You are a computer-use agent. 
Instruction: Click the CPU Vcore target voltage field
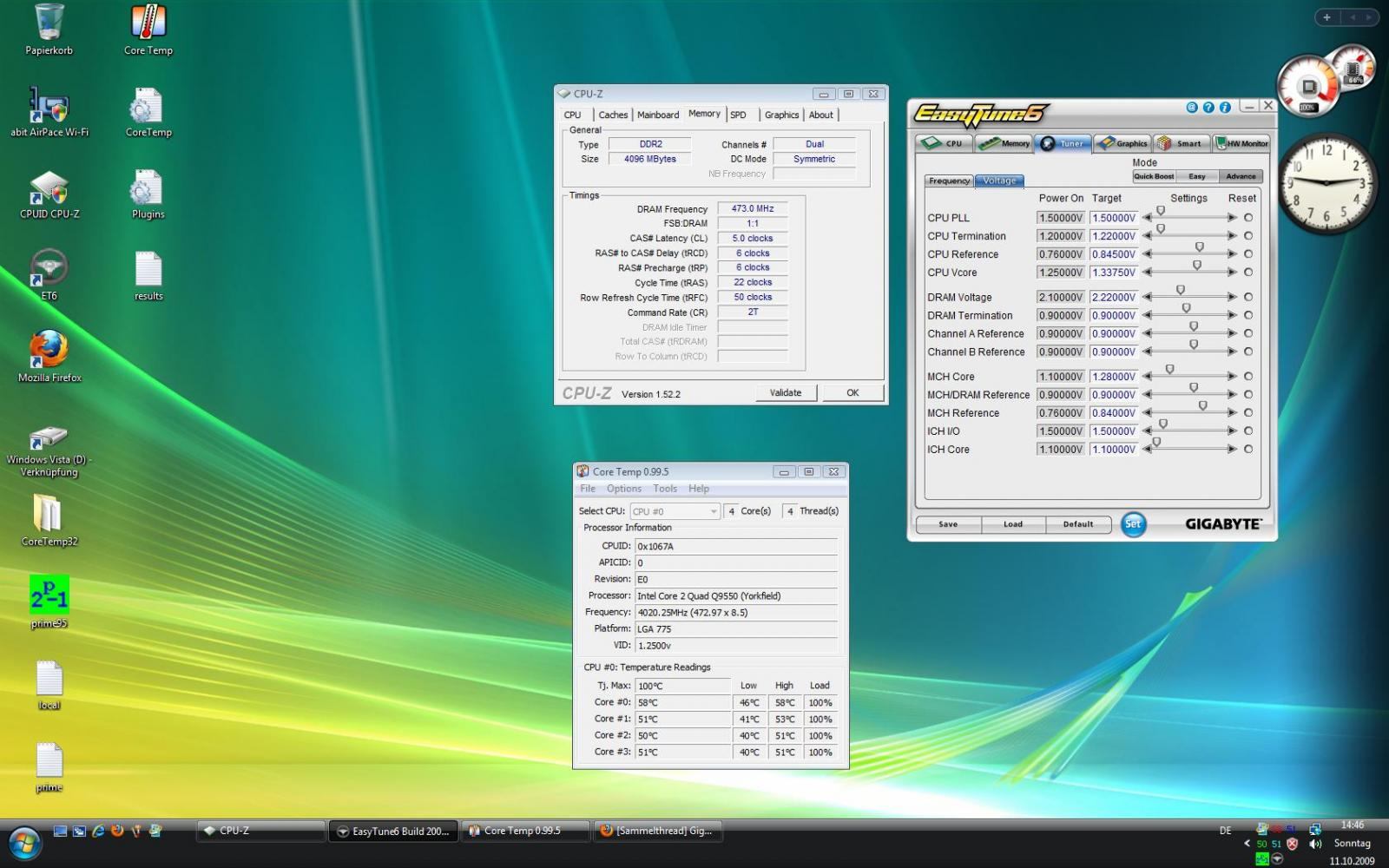point(1114,273)
